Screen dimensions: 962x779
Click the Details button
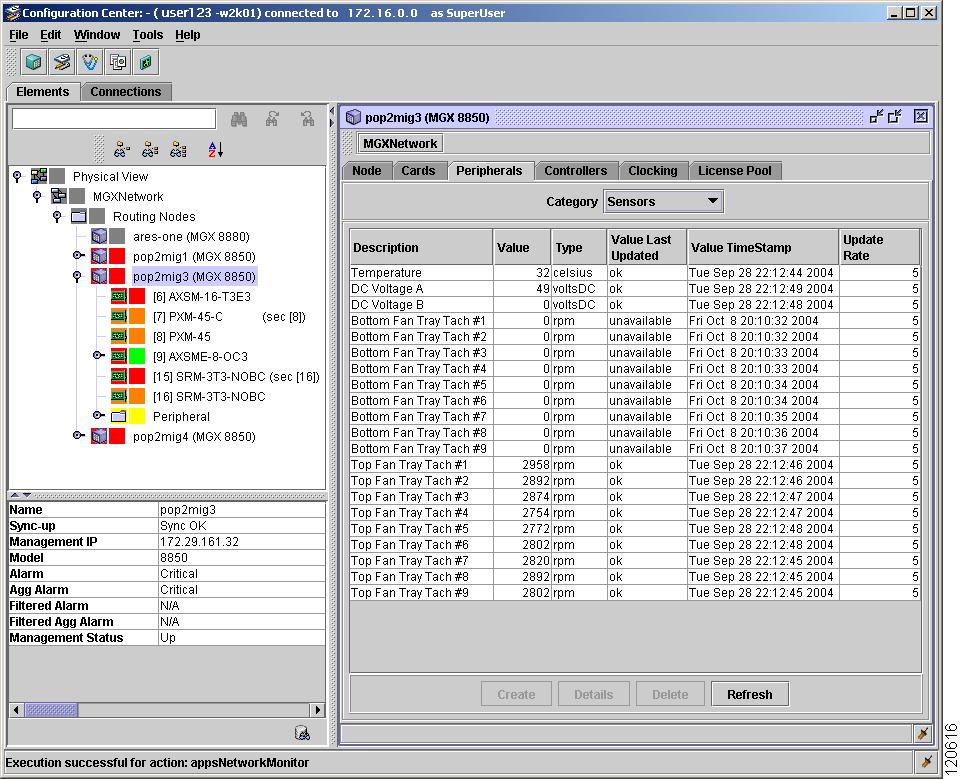pyautogui.click(x=593, y=694)
